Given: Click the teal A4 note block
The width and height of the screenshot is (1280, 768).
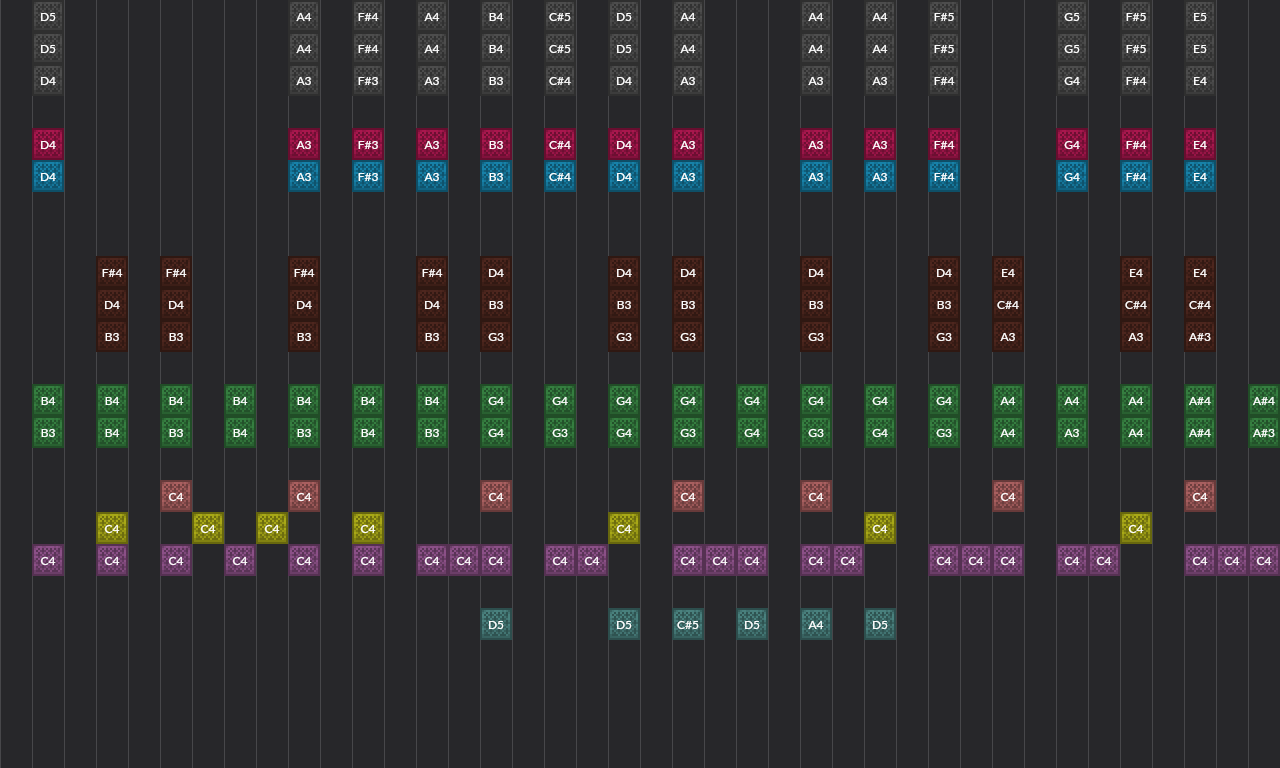Looking at the screenshot, I should 816,625.
